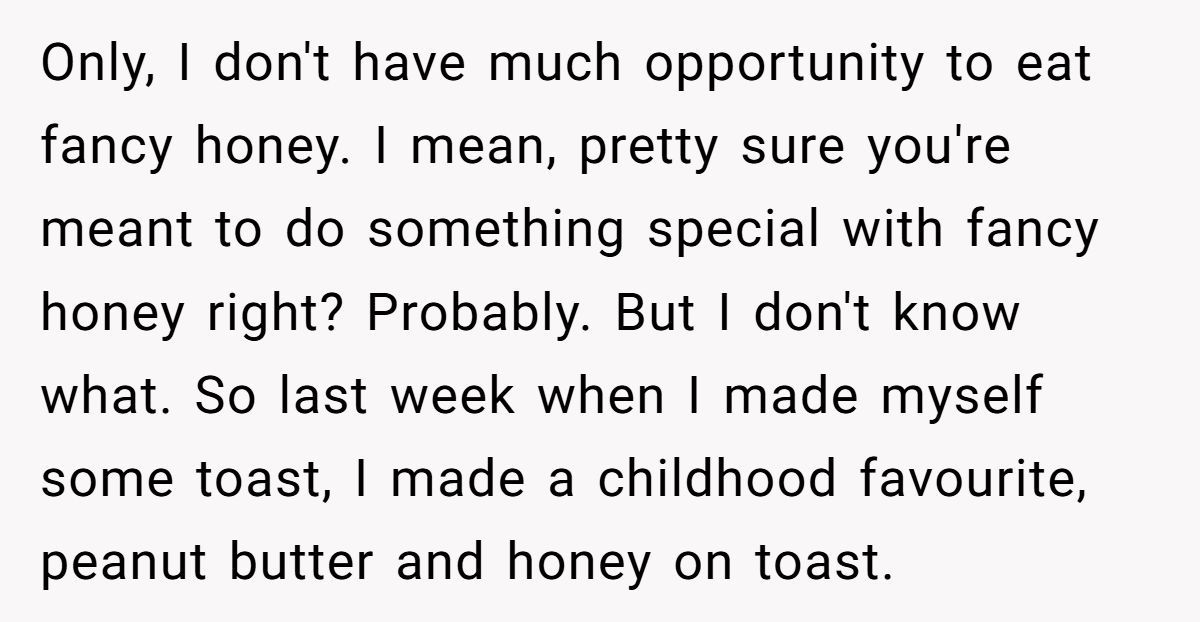Click the word "week" in the paragraph

click(453, 397)
